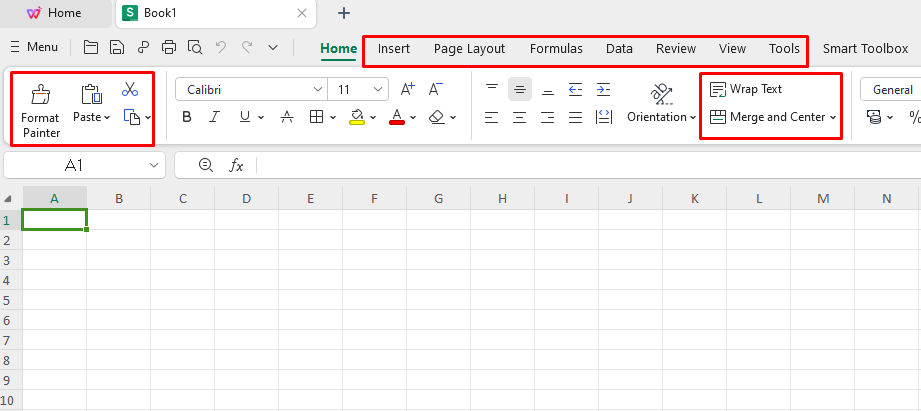The image size is (921, 411).
Task: Expand the Copy options arrow
Action: pyautogui.click(x=147, y=117)
